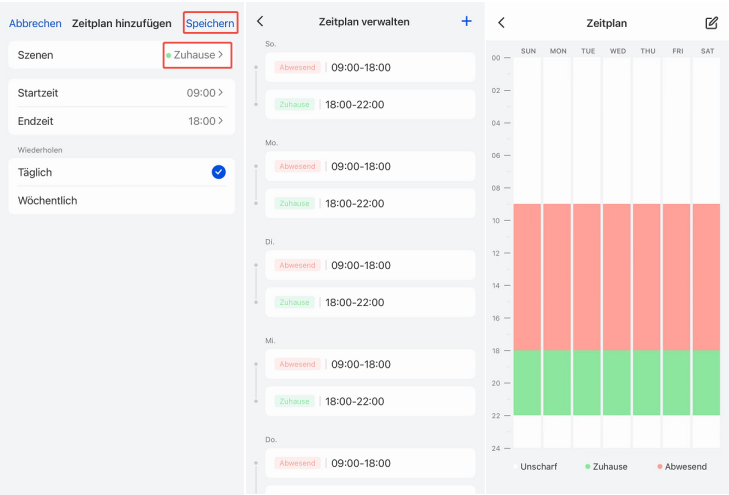The width and height of the screenshot is (729, 495).
Task: Click Speichern to save schedule
Action: (x=210, y=23)
